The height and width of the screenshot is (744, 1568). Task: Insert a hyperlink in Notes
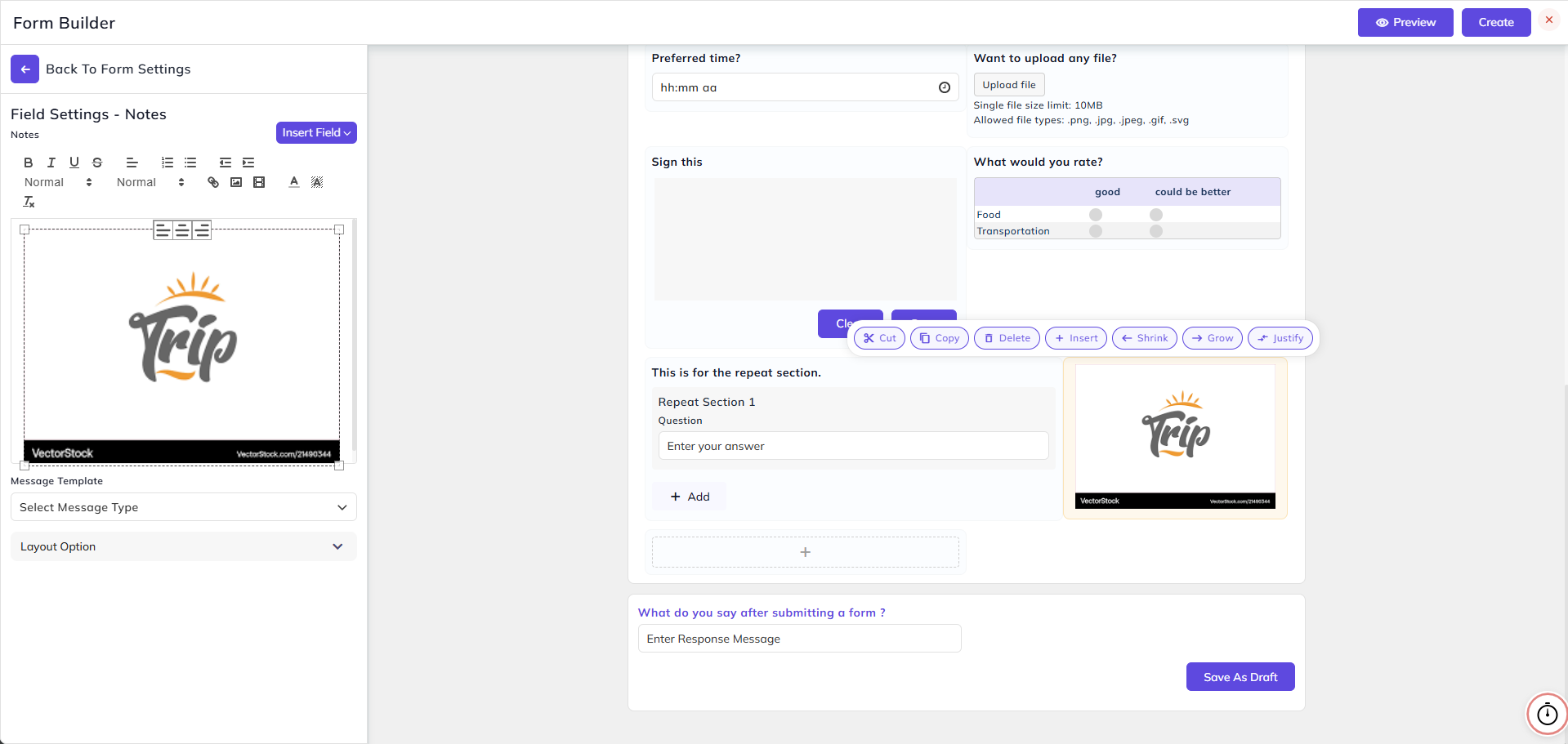coord(213,182)
